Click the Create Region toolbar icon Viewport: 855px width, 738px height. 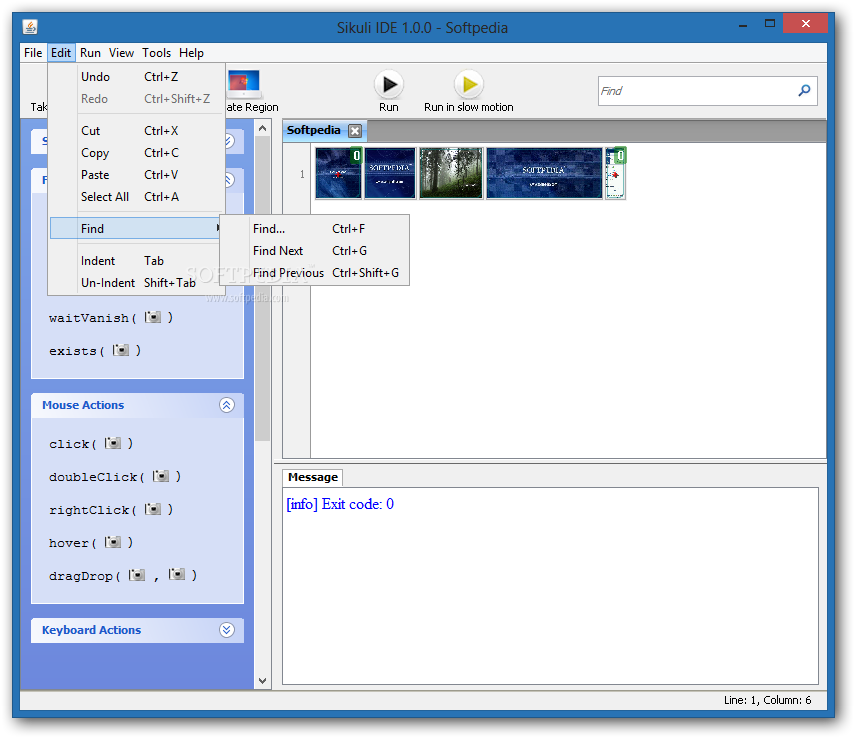tap(244, 83)
